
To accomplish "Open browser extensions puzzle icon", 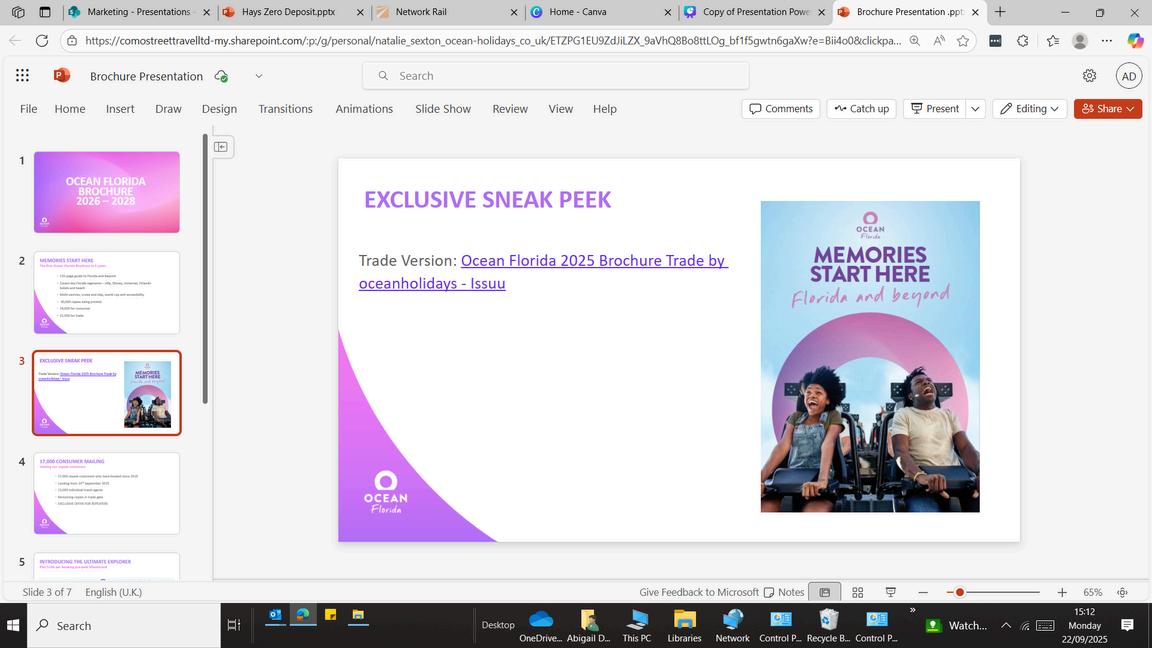I will click(1023, 40).
